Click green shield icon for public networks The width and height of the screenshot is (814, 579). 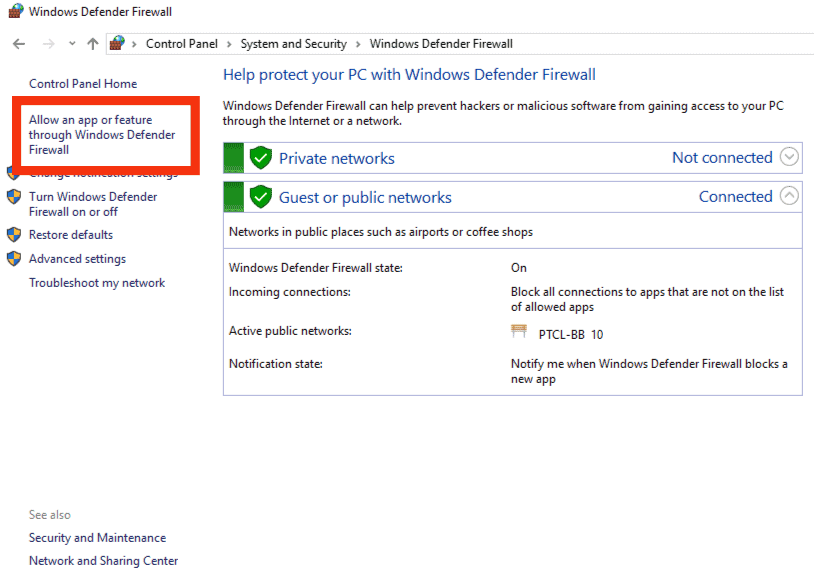click(261, 197)
